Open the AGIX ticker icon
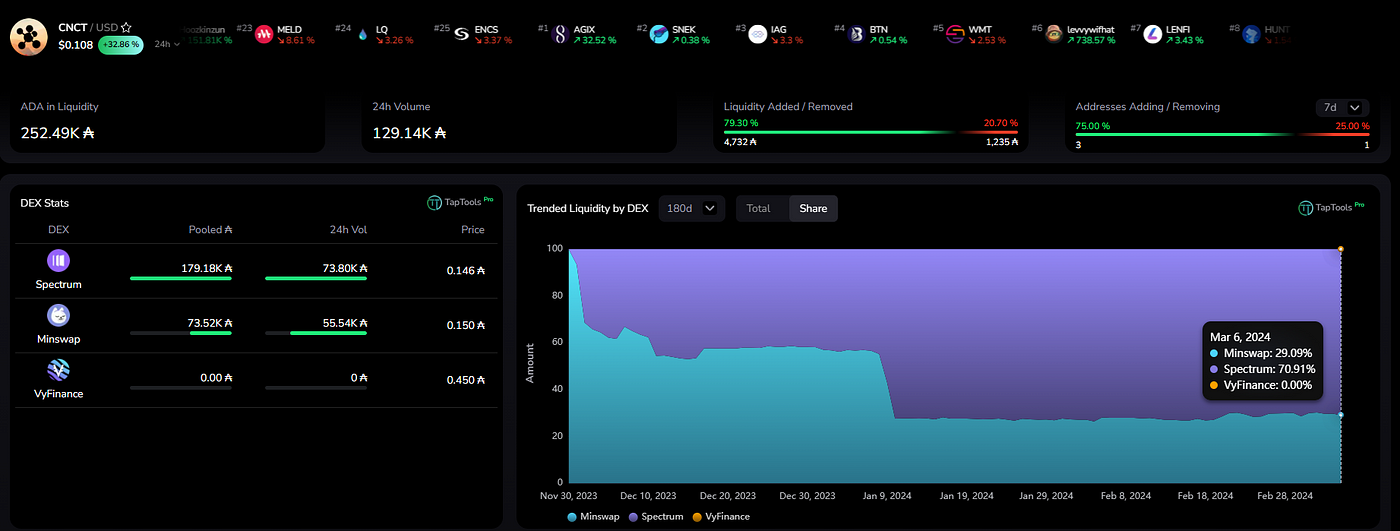Viewport: 1400px width, 531px height. point(561,34)
